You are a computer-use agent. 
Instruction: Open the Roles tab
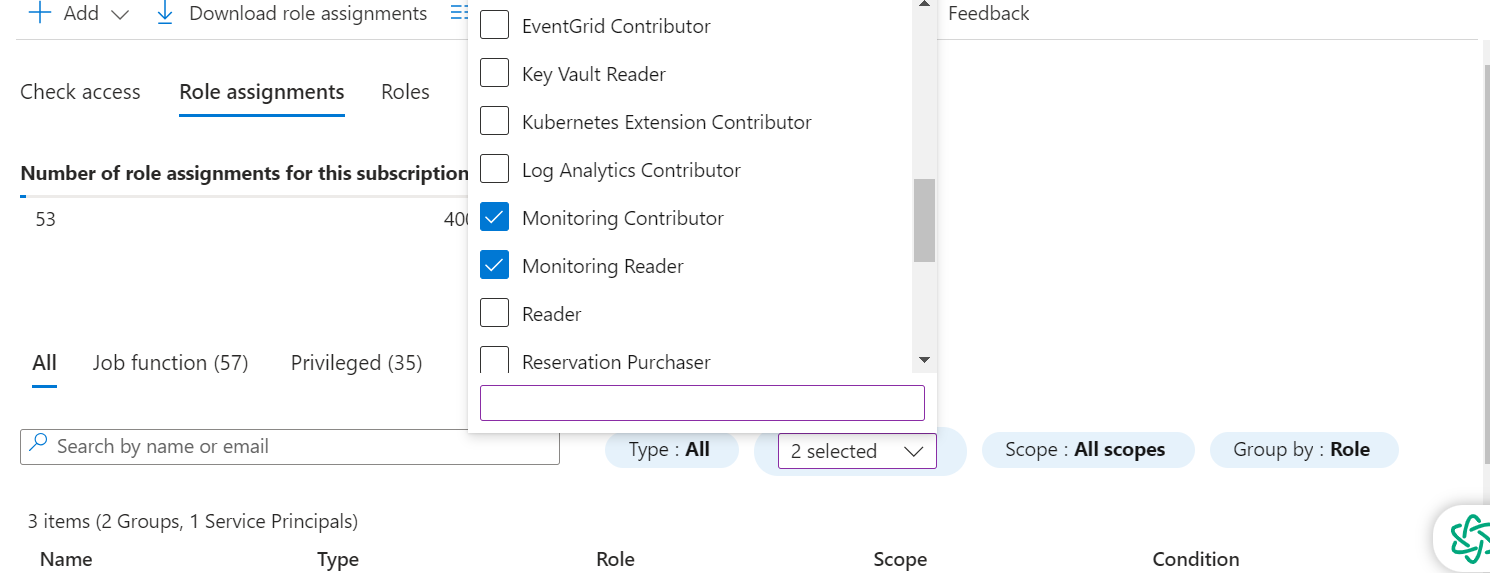pos(405,92)
